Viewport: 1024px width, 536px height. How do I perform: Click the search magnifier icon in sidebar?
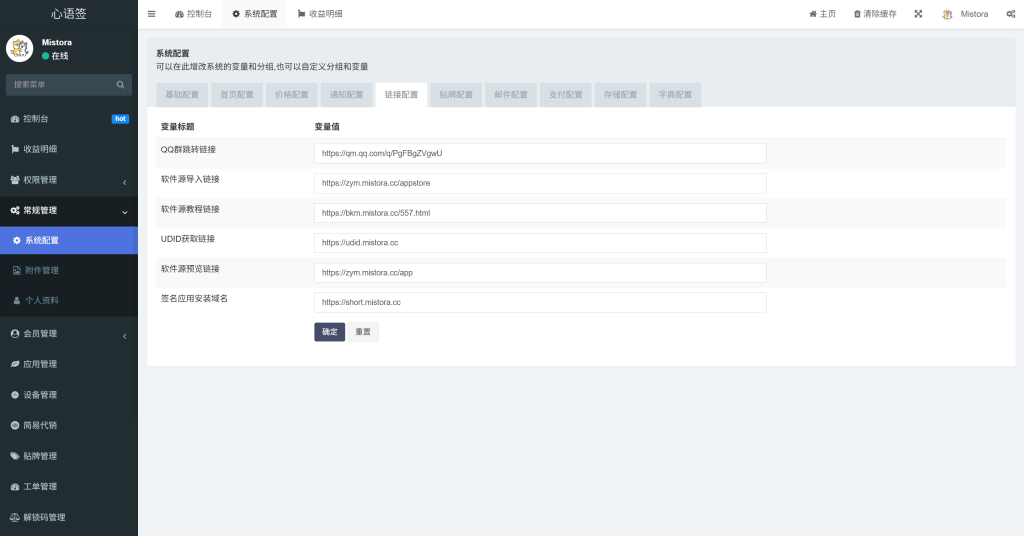(121, 85)
